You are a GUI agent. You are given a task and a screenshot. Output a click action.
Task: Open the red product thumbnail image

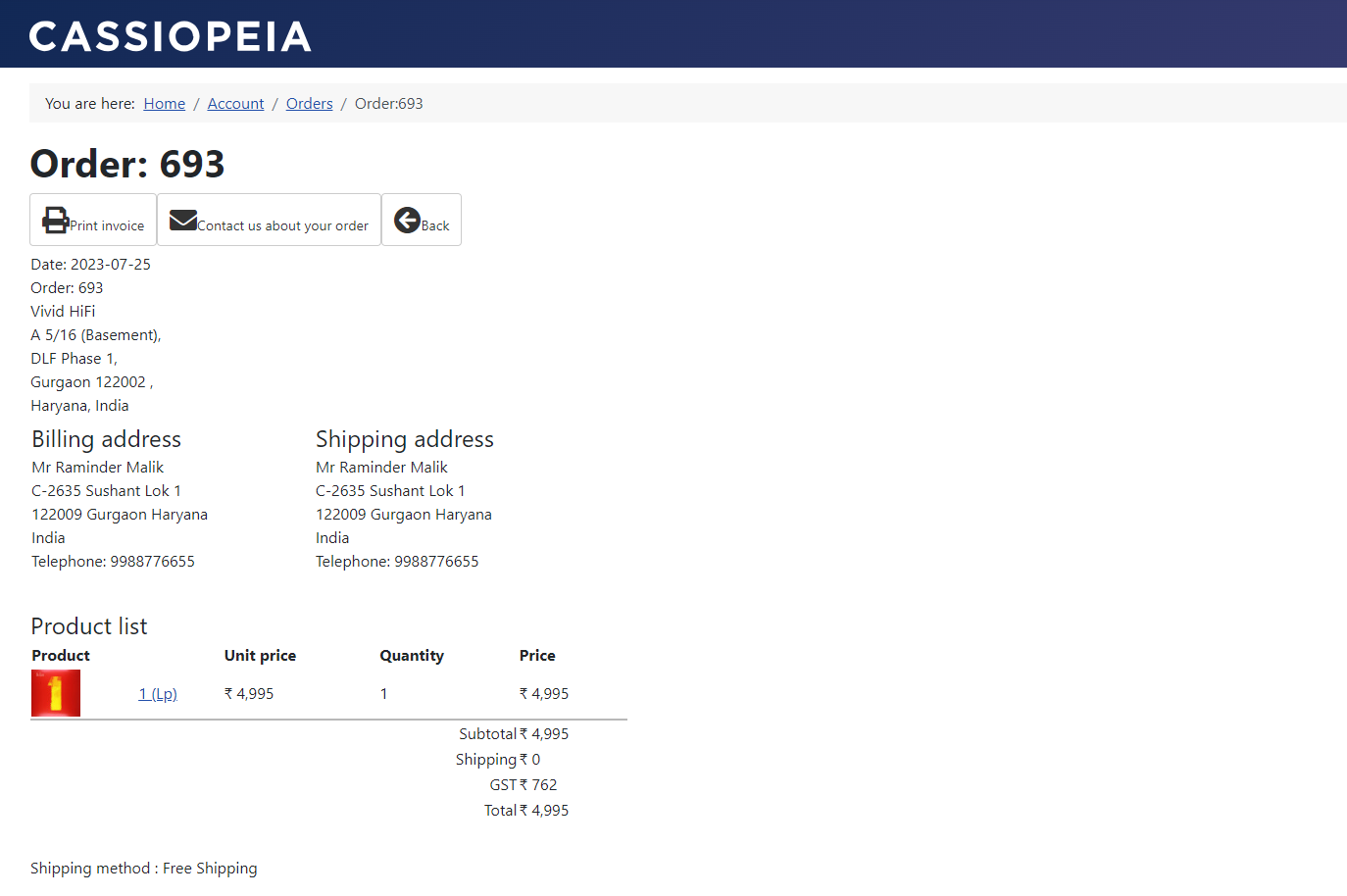pyautogui.click(x=56, y=693)
